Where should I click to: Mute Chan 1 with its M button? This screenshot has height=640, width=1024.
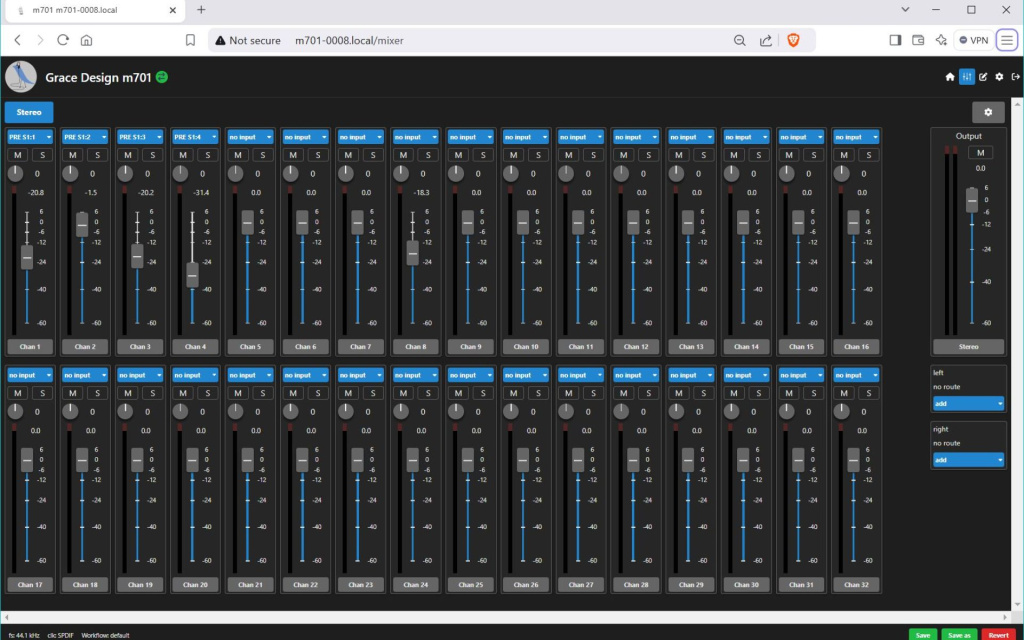click(16, 154)
